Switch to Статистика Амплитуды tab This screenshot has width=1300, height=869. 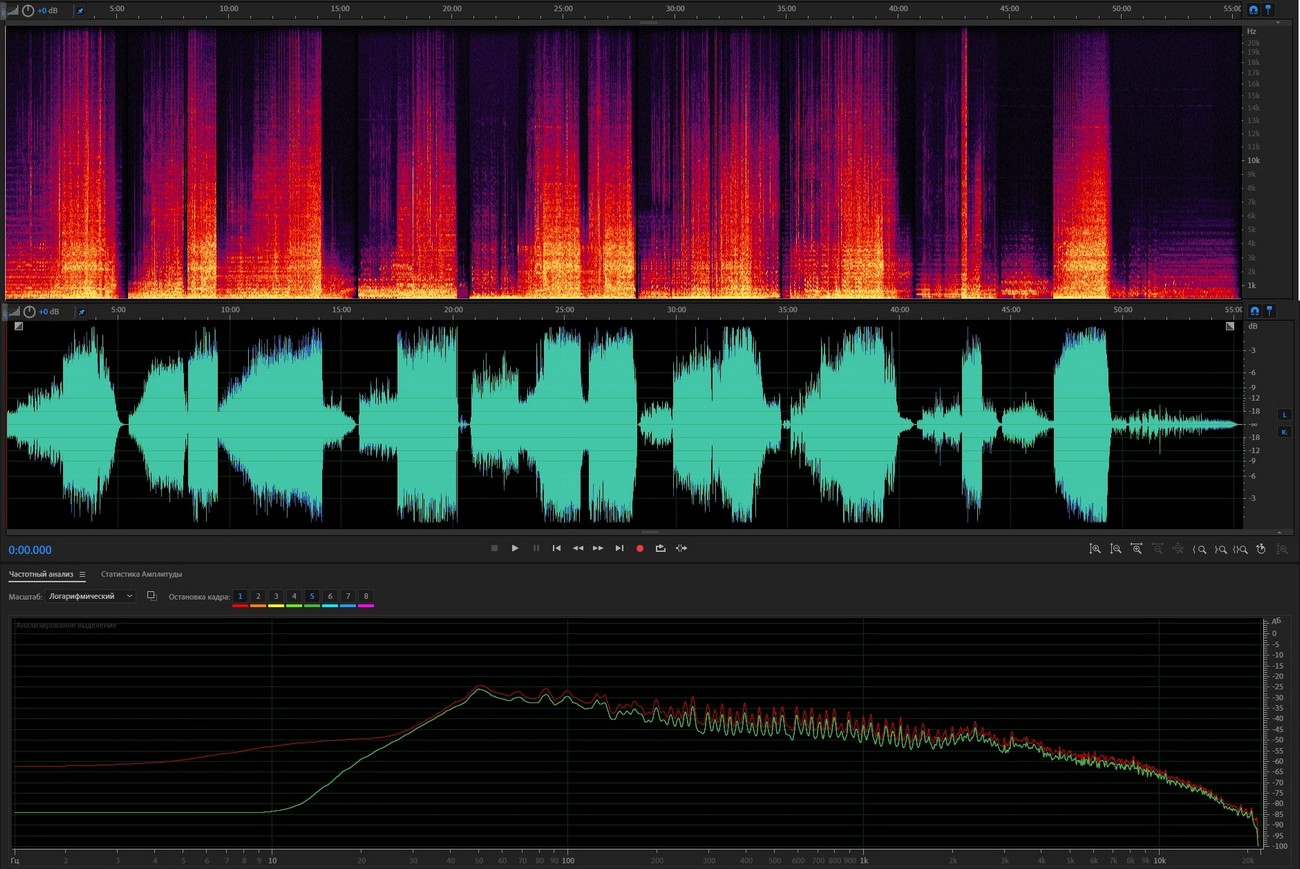click(x=141, y=574)
